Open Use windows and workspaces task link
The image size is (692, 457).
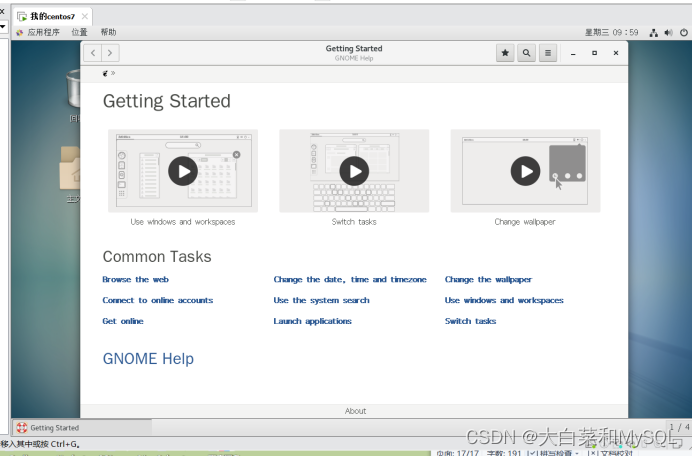pyautogui.click(x=504, y=300)
